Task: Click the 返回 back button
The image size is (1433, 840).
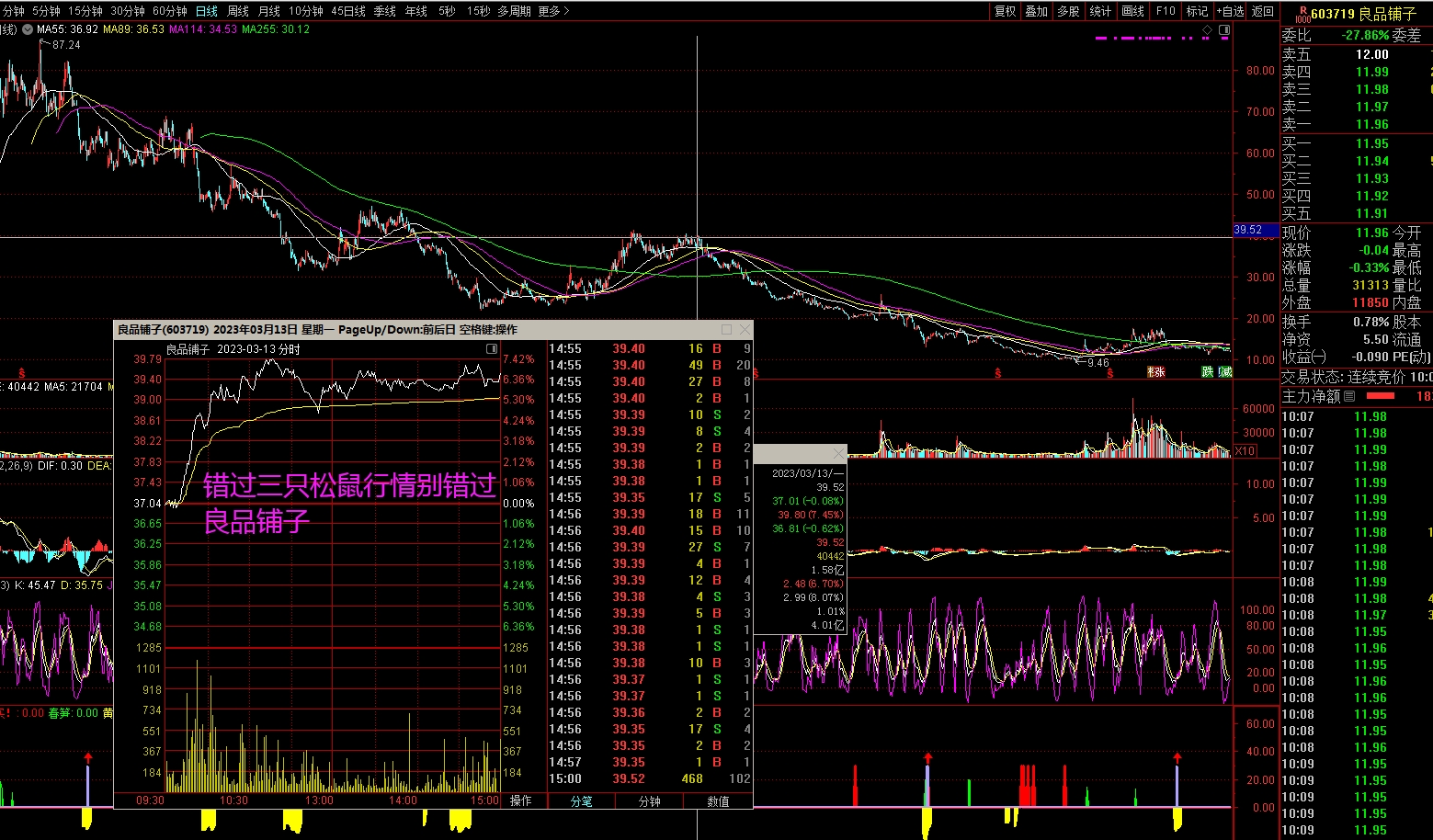Action: pyautogui.click(x=1263, y=11)
